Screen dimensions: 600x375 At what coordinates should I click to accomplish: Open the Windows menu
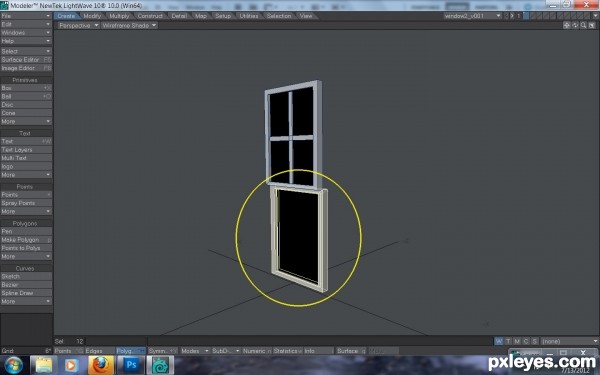click(x=26, y=33)
